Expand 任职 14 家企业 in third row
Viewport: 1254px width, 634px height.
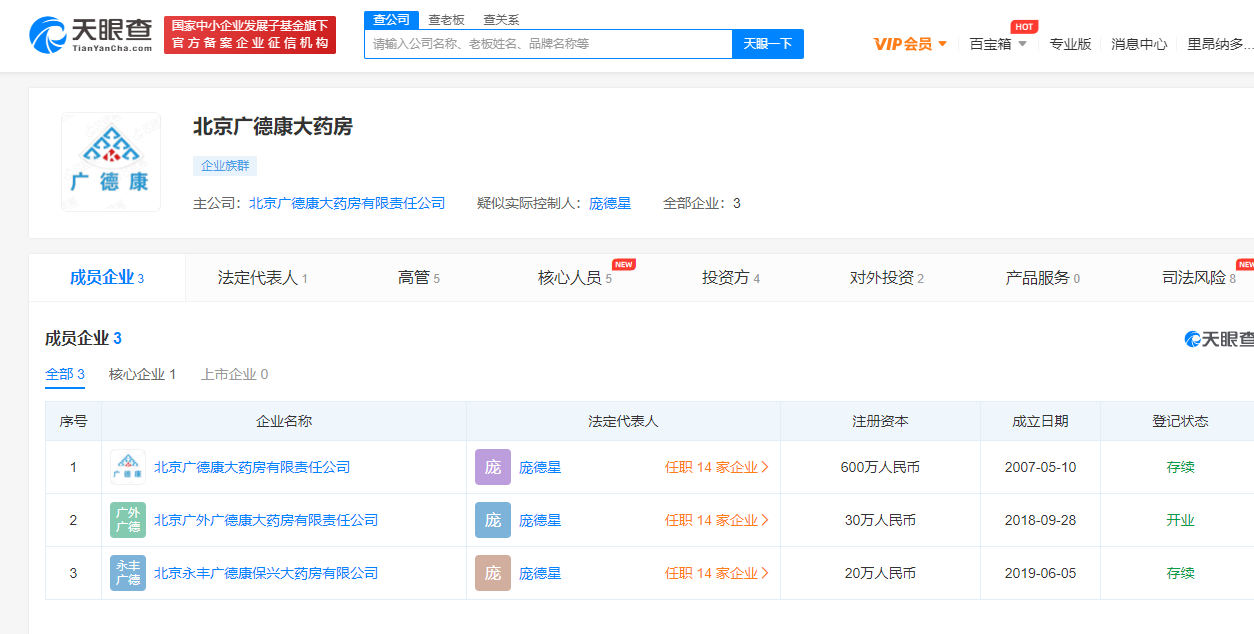pyautogui.click(x=716, y=573)
